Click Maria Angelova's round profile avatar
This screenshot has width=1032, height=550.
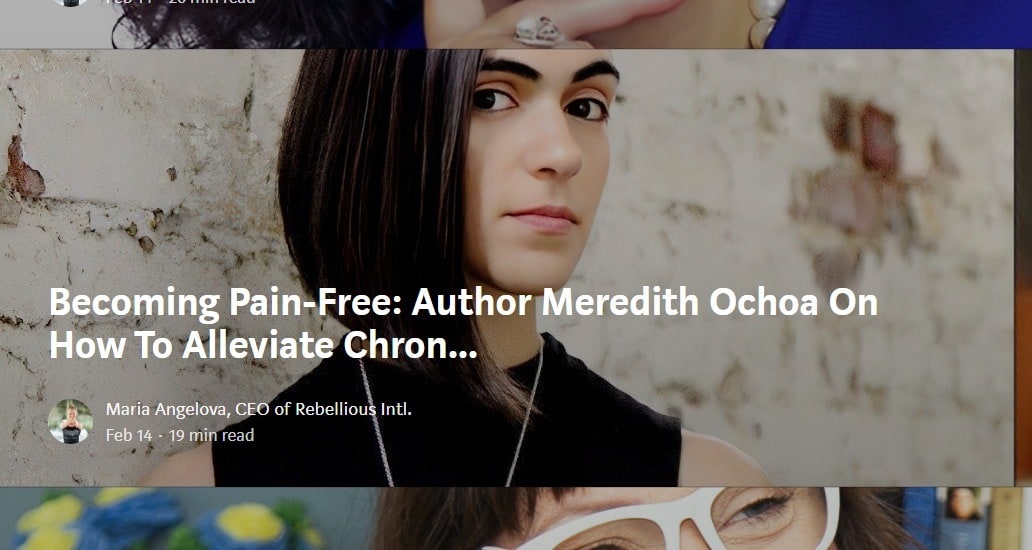pyautogui.click(x=70, y=421)
